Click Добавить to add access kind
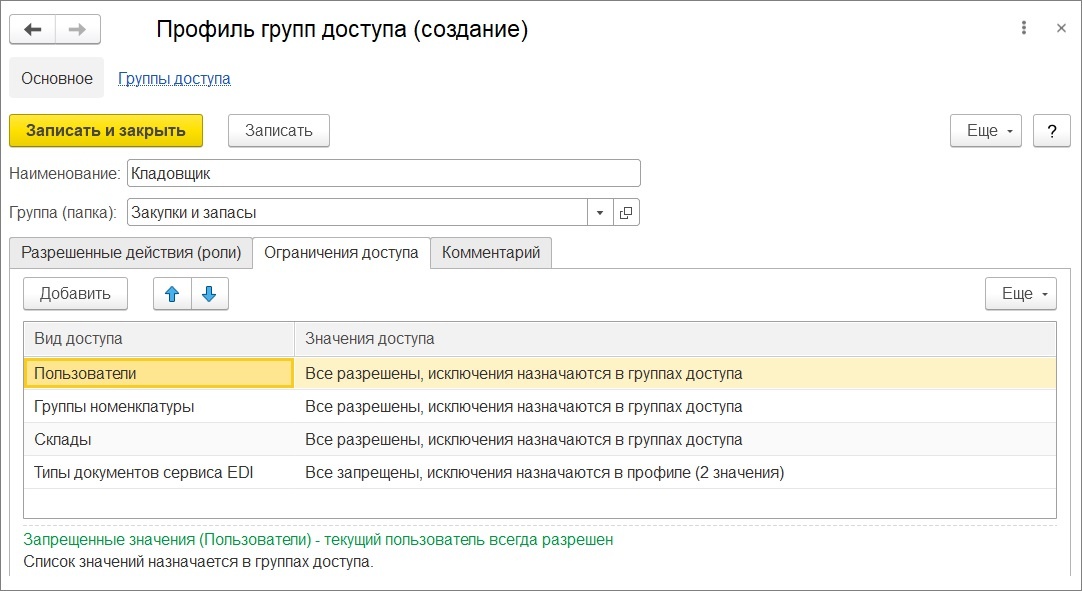The image size is (1082, 591). point(75,294)
